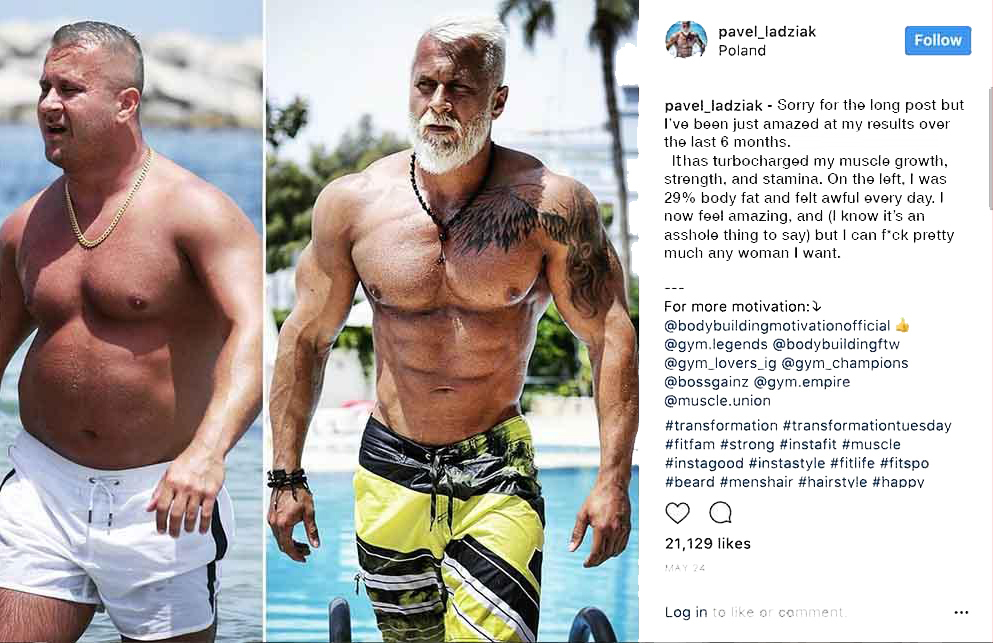Click the caption scrollbar thumb
Screen dimensions: 993x643
[990, 149]
